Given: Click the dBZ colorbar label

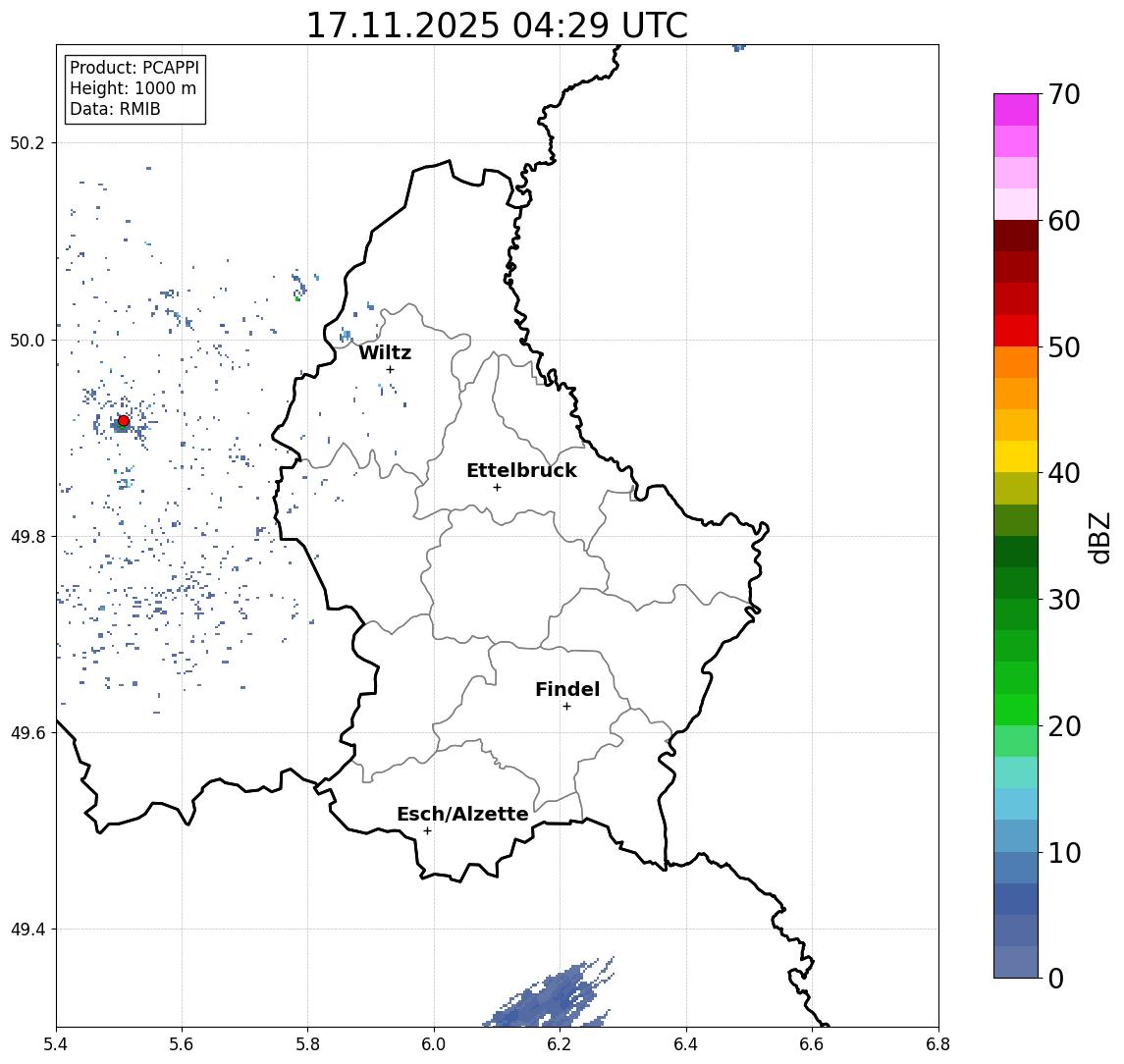Looking at the screenshot, I should pos(1098,538).
